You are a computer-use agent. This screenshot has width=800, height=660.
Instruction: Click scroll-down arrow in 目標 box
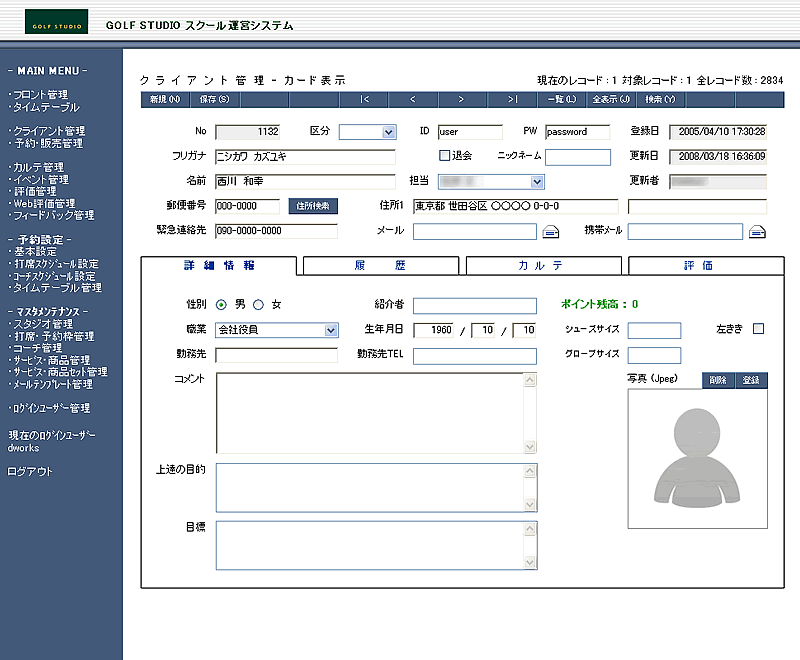pyautogui.click(x=530, y=562)
